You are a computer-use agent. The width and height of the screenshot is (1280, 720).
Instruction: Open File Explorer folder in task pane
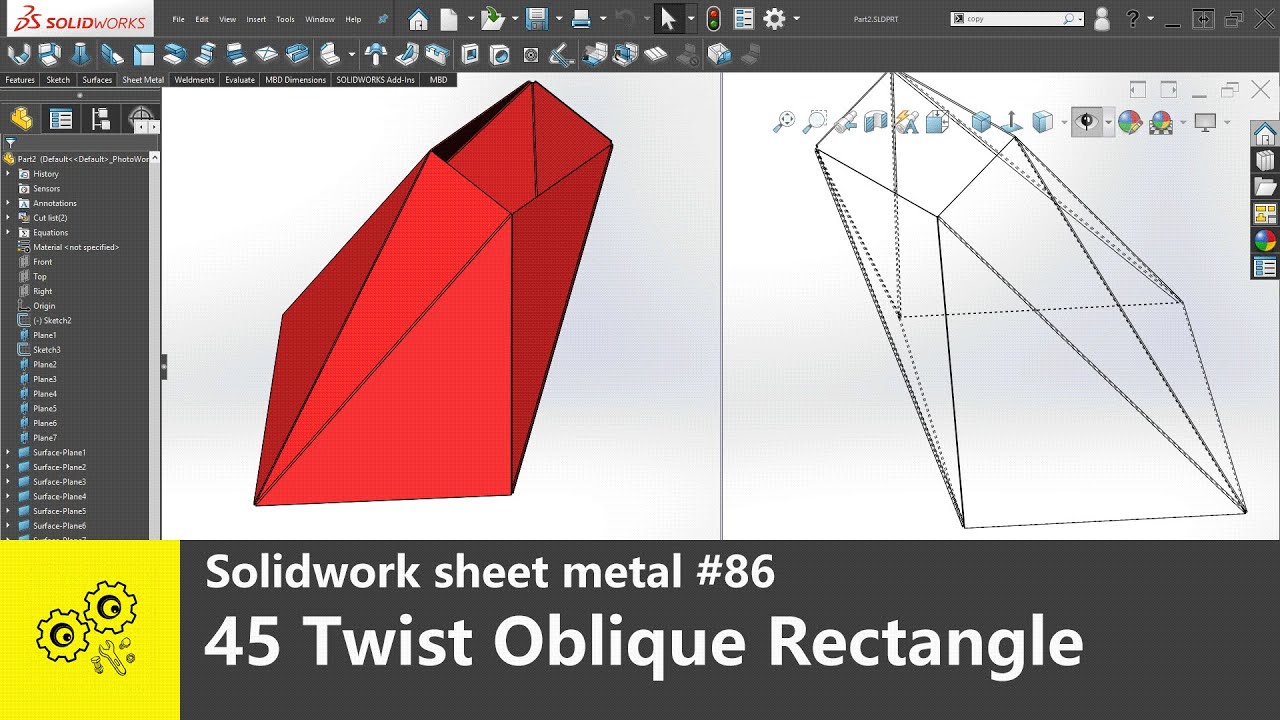1265,187
